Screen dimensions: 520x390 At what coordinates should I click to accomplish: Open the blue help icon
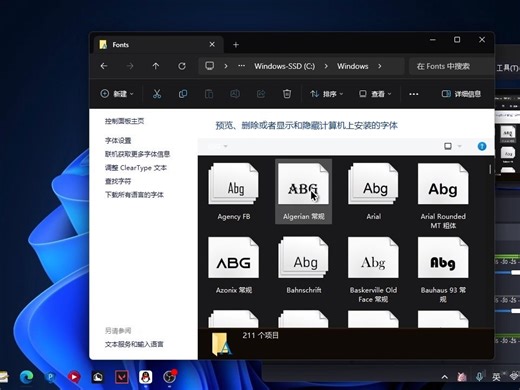pyautogui.click(x=482, y=146)
